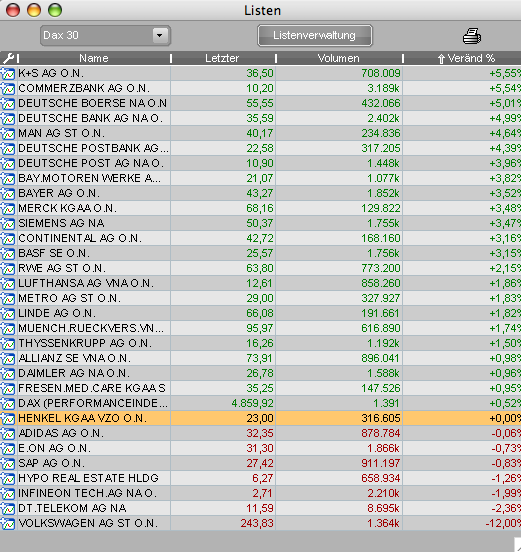Select the ADIDAS AG O.N. name
Image resolution: width=521 pixels, height=552 pixels.
pos(61,433)
